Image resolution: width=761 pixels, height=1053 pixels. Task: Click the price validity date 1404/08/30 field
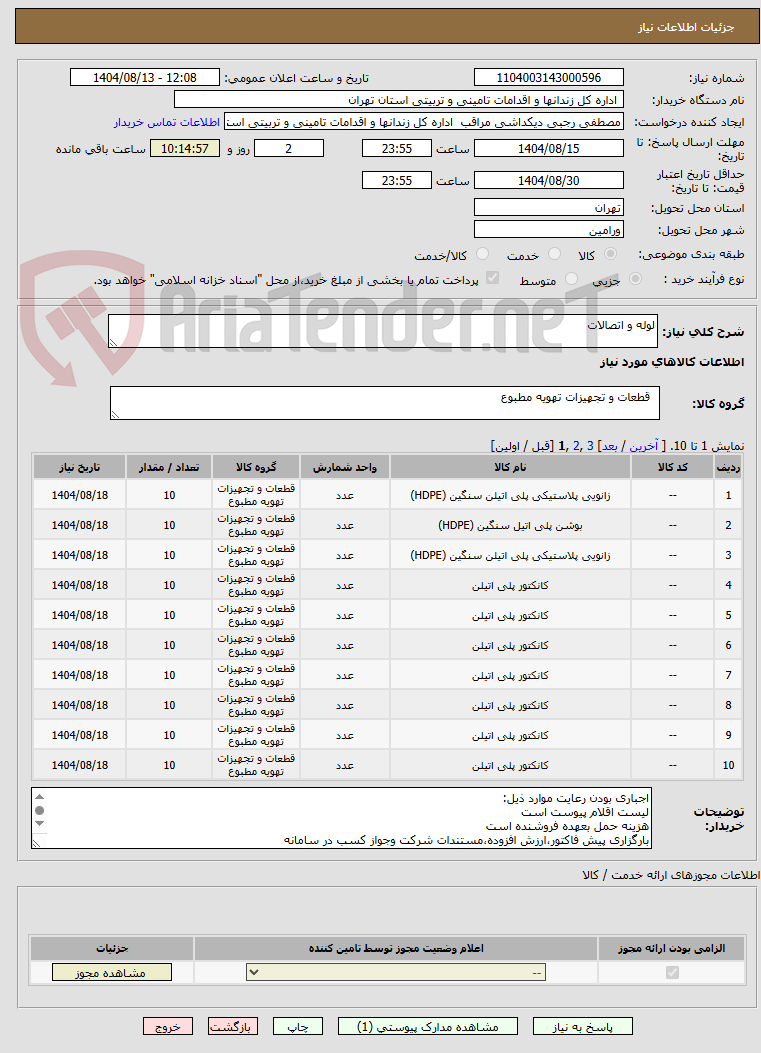(548, 181)
